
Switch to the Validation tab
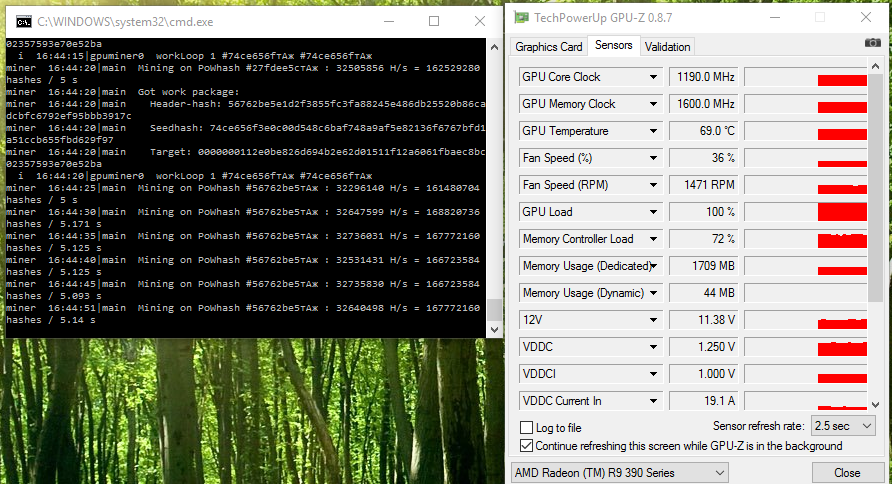[x=667, y=46]
